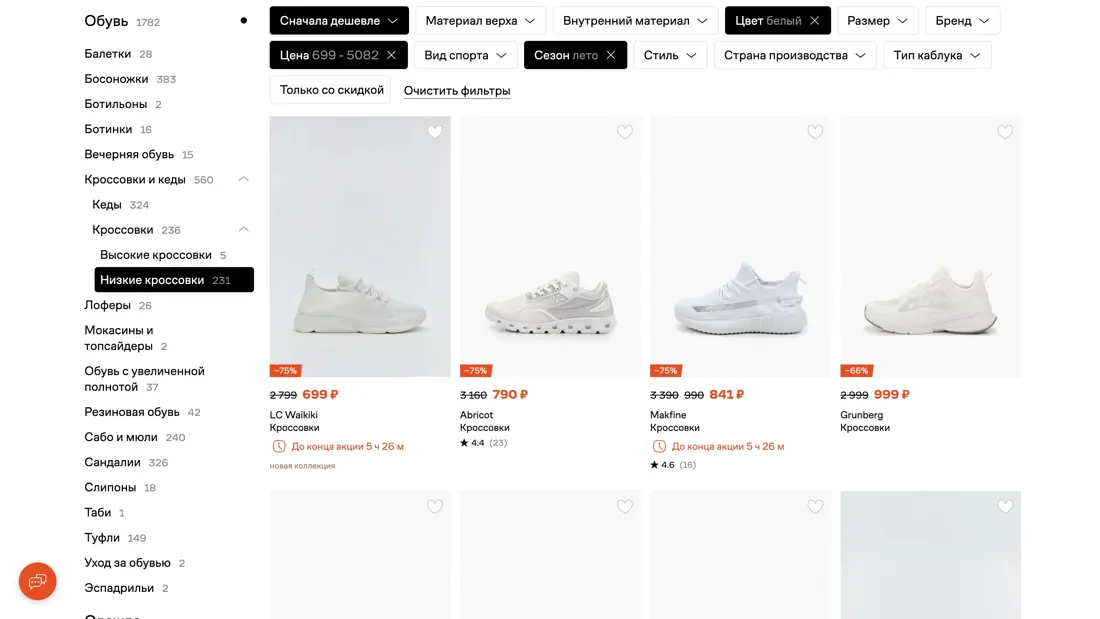Add Abricot sneakers to wishlist heart
Image resolution: width=1100 pixels, height=619 pixels.
tap(625, 132)
